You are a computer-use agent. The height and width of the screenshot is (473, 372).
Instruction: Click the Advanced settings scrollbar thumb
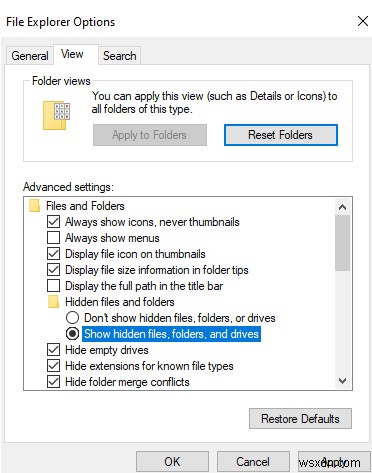(x=342, y=243)
